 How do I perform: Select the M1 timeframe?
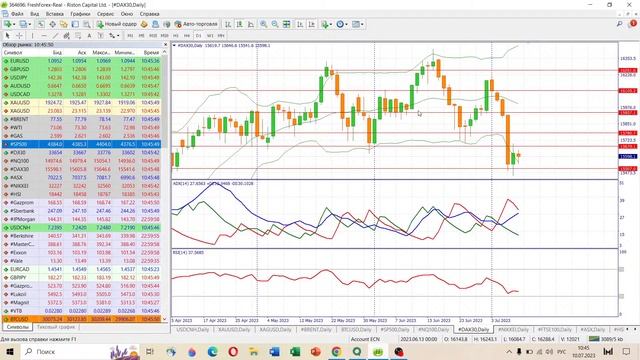pos(130,36)
